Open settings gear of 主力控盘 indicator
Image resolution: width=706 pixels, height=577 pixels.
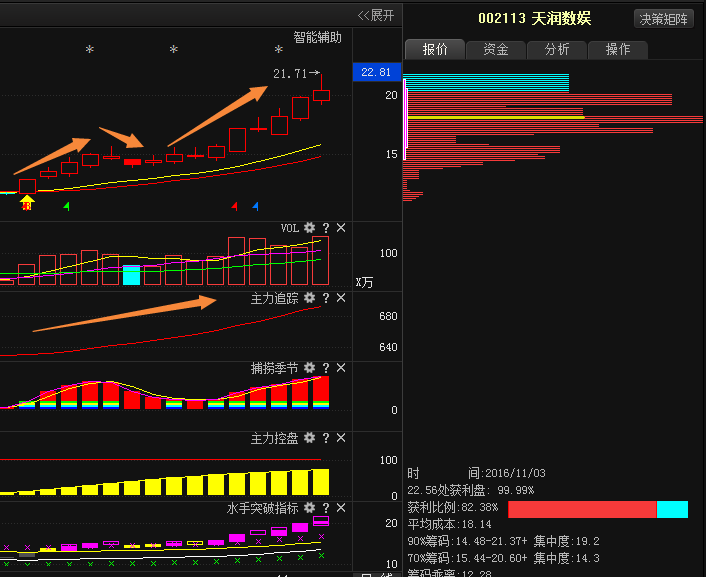(309, 438)
